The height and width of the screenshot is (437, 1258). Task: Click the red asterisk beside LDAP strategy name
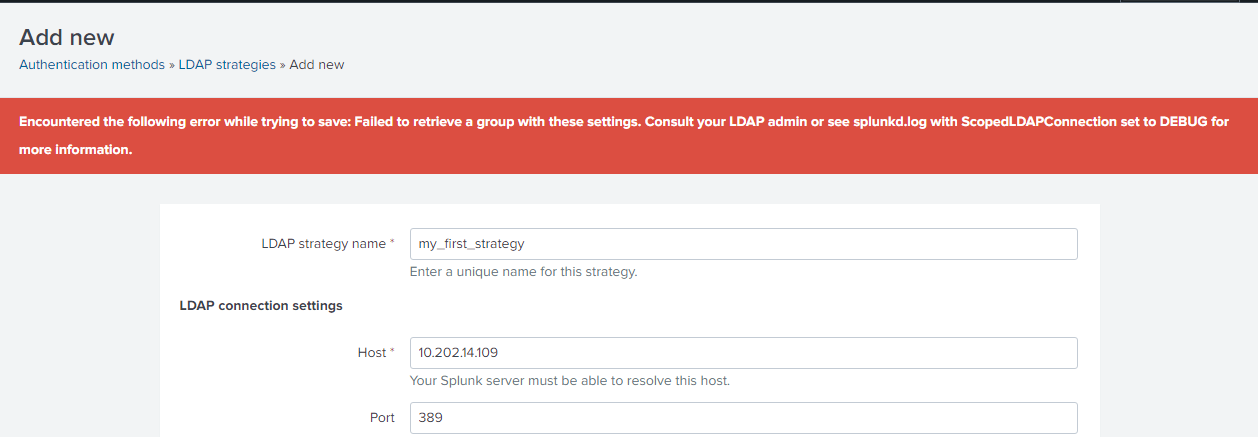(x=392, y=244)
